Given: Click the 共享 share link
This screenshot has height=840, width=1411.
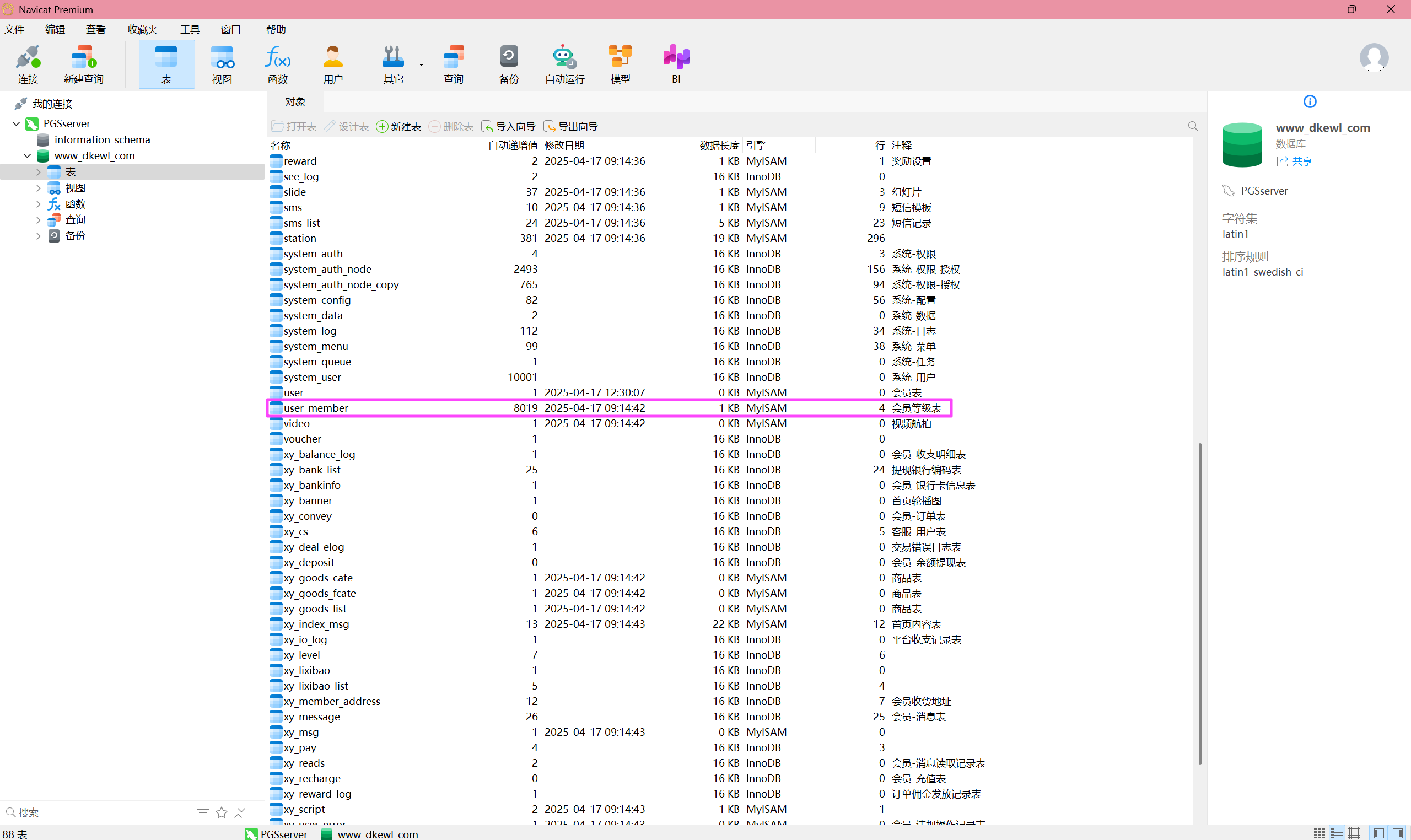Looking at the screenshot, I should (1294, 161).
